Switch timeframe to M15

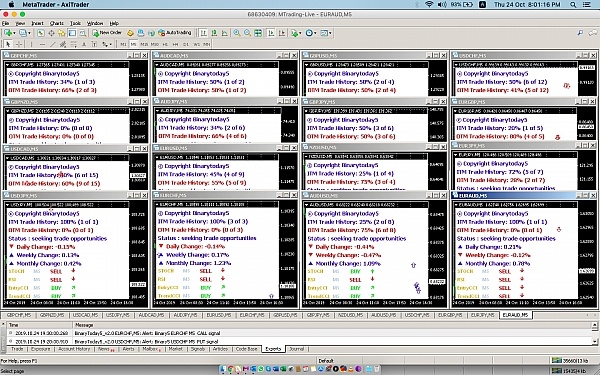coord(144,44)
